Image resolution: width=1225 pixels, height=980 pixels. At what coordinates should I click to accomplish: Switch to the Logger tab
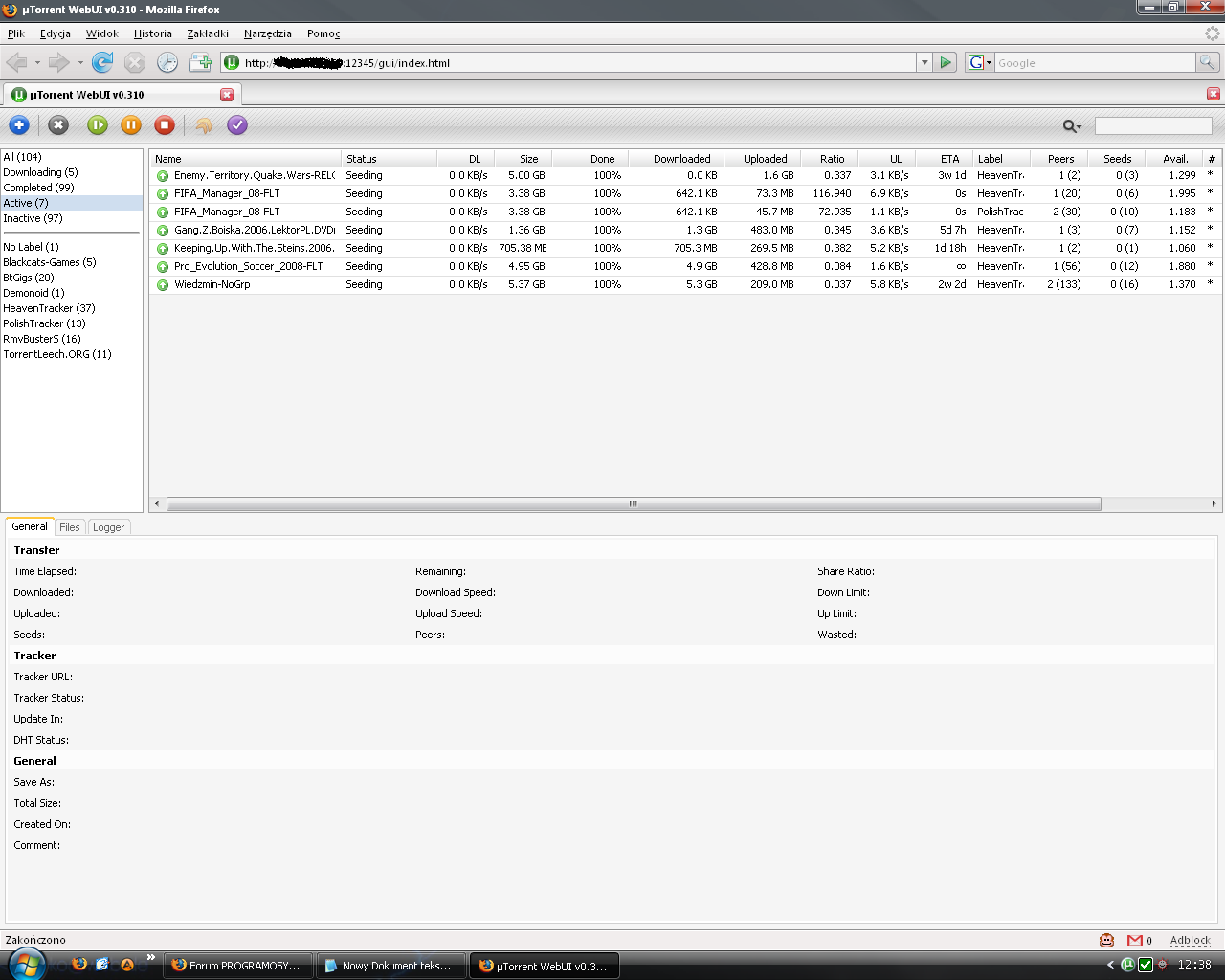coord(108,527)
